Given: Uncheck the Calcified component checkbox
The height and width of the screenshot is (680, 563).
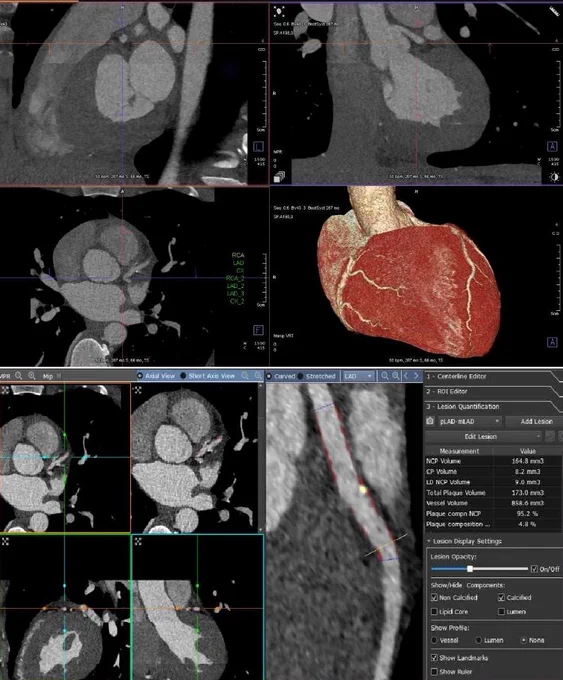Looking at the screenshot, I should coord(501,598).
